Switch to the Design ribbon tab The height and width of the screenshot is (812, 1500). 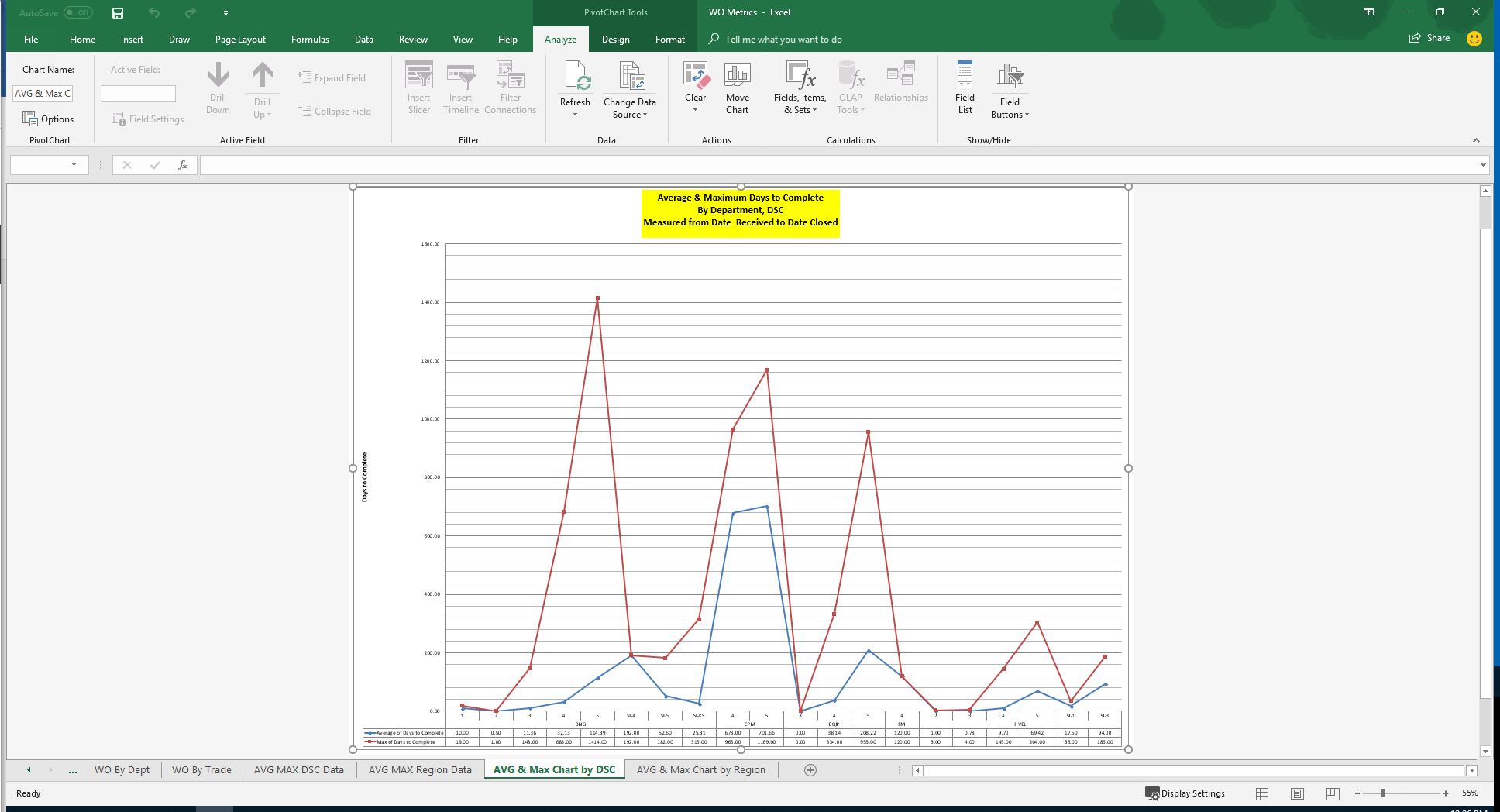[x=615, y=39]
